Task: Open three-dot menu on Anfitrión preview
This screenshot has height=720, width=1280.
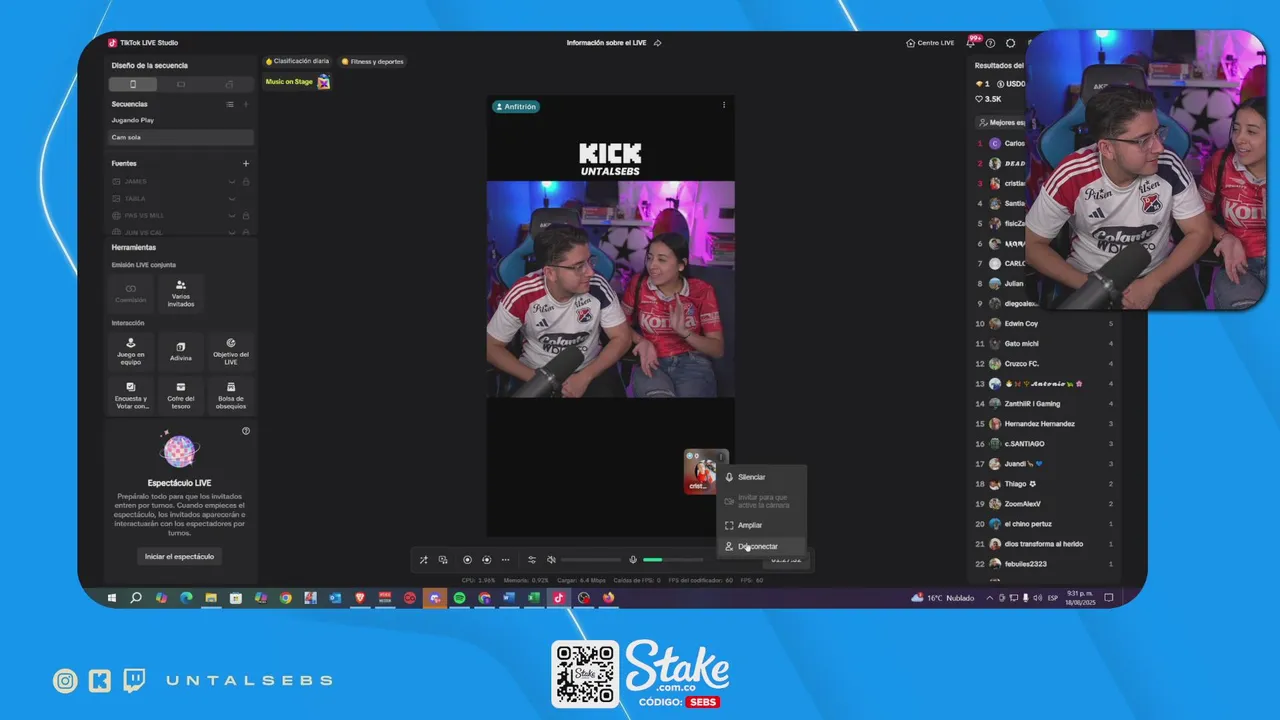Action: pyautogui.click(x=724, y=105)
